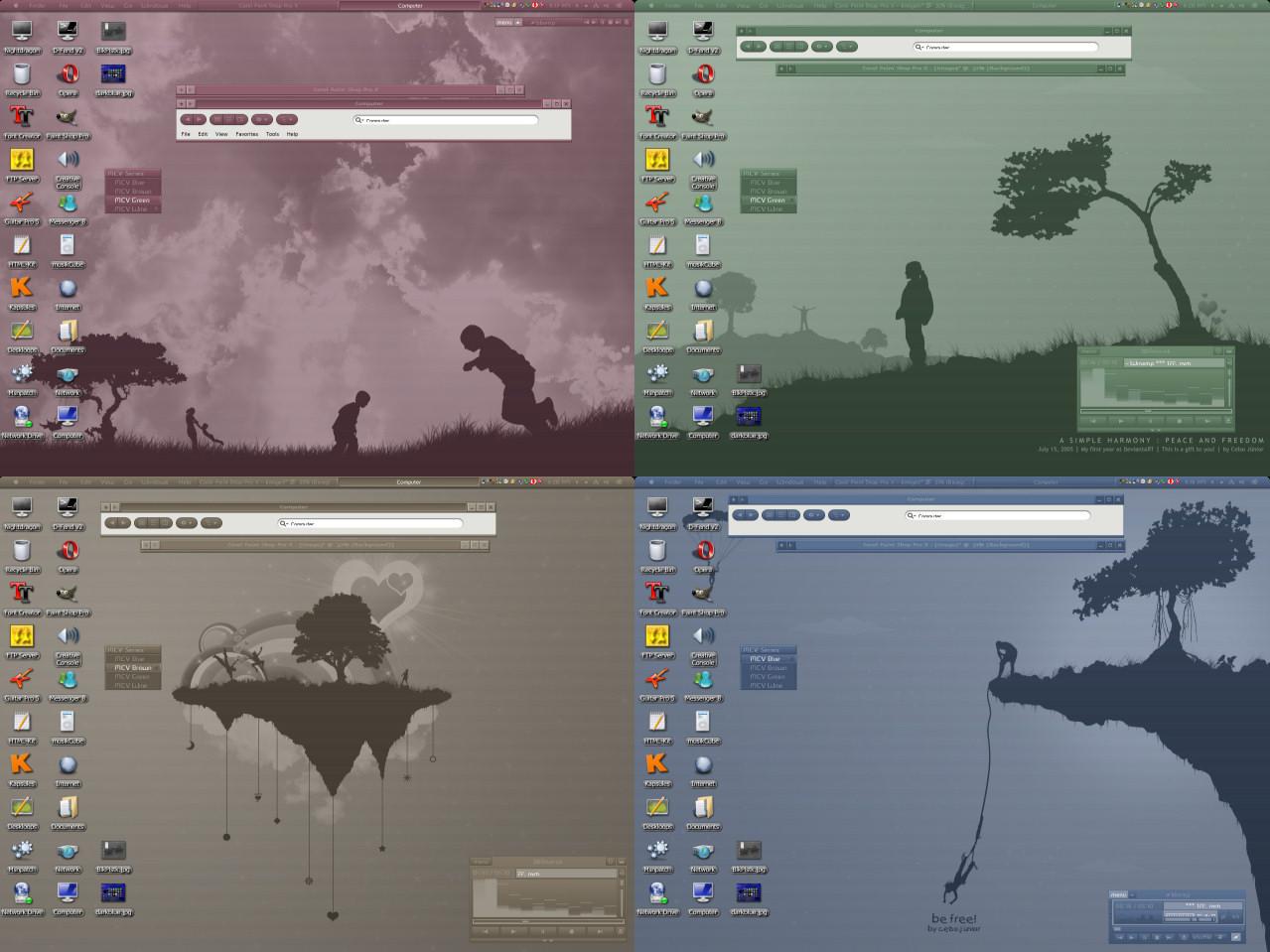
Task: Open File menu in pink Computer window
Action: coord(186,134)
